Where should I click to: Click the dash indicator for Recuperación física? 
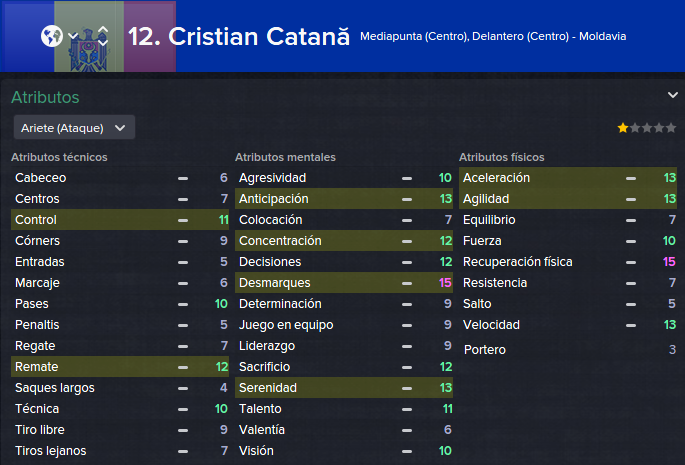pos(631,262)
